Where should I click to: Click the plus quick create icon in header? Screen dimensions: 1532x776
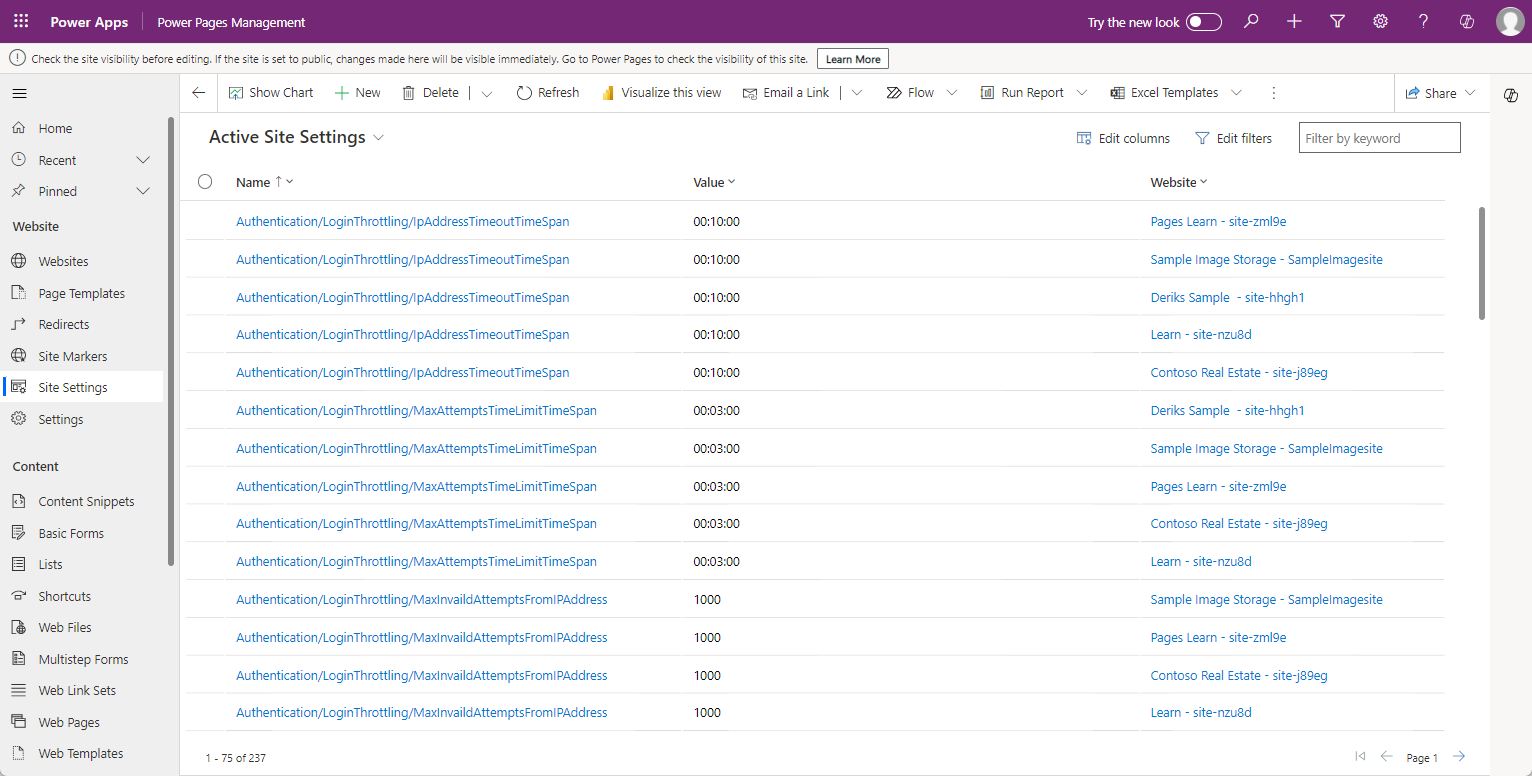tap(1294, 22)
